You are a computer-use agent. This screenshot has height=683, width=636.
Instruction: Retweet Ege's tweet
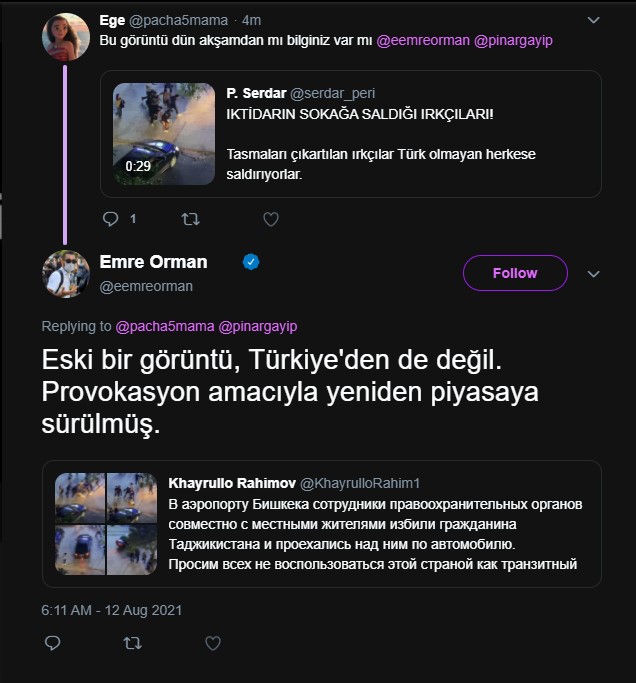(190, 219)
